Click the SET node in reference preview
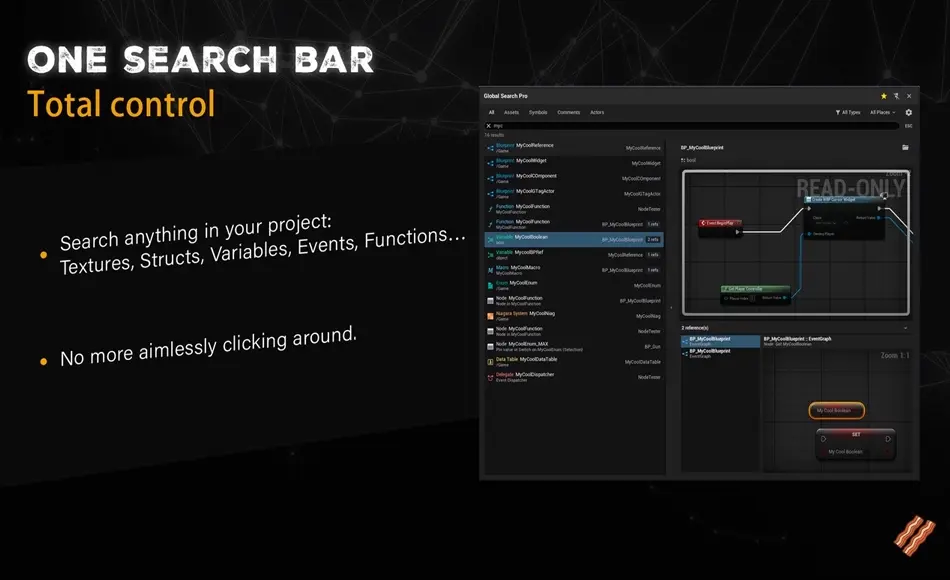The width and height of the screenshot is (950, 580). pos(855,444)
